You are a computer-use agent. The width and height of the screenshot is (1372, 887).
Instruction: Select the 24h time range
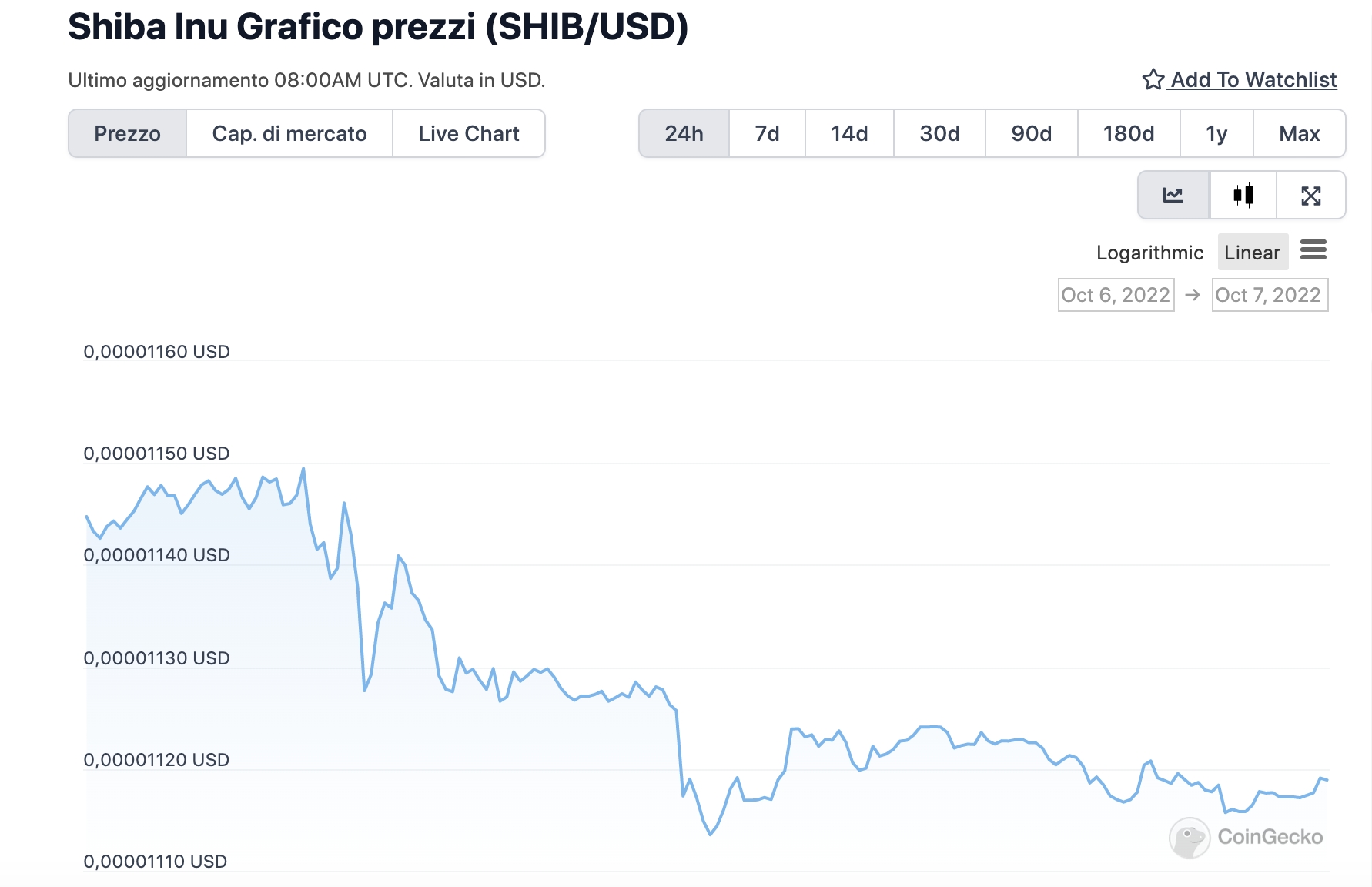[684, 133]
